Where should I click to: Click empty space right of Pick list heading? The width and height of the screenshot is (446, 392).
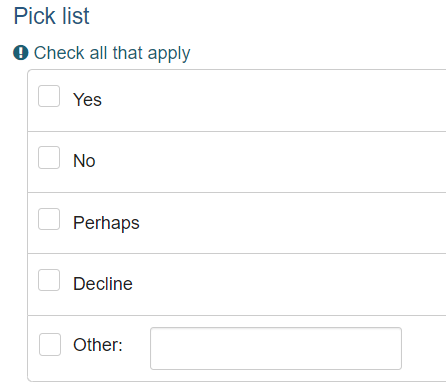tap(267, 16)
